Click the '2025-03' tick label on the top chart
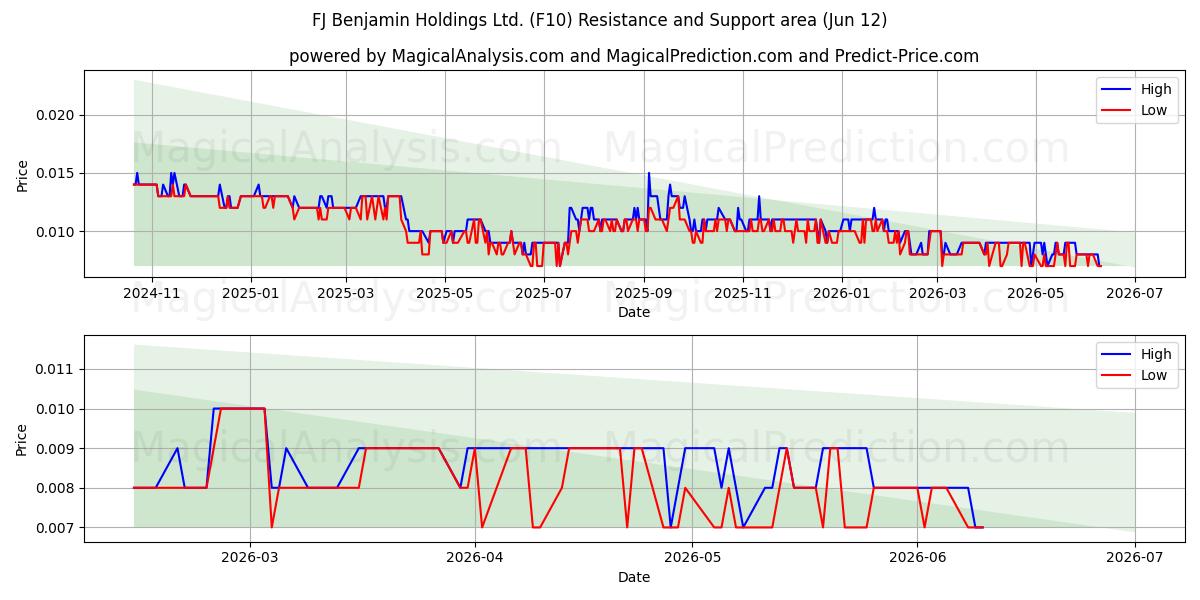The width and height of the screenshot is (1200, 600). [346, 293]
